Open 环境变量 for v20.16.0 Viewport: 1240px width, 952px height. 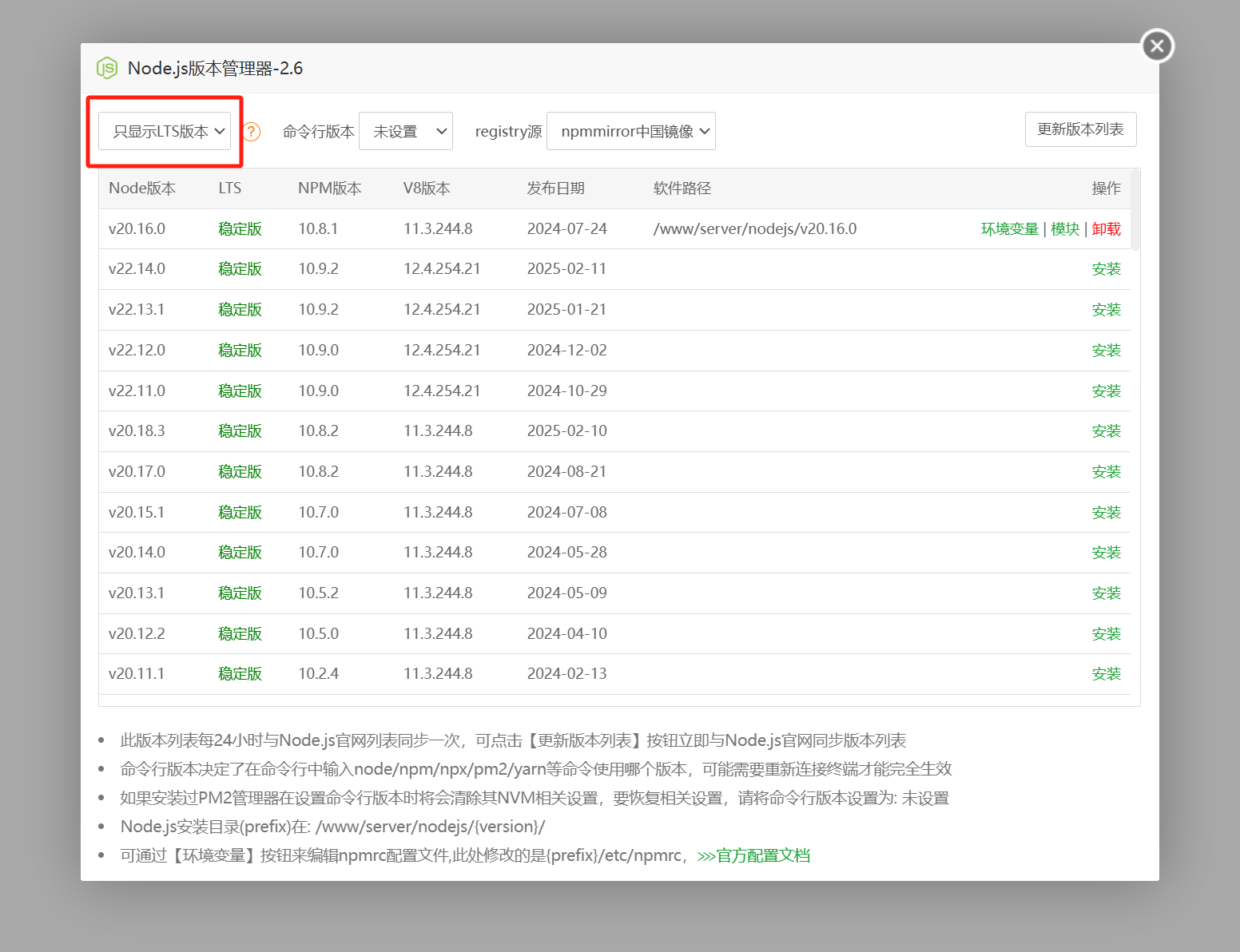pyautogui.click(x=1009, y=229)
